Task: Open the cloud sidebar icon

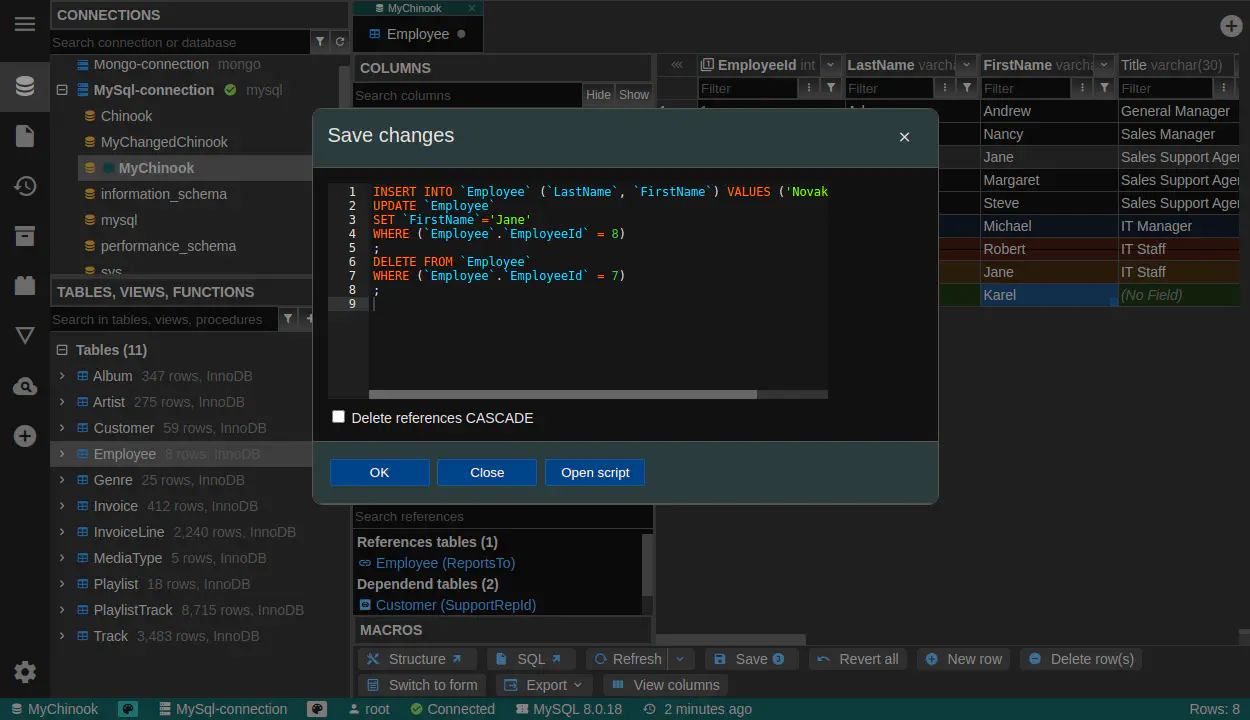Action: click(25, 386)
